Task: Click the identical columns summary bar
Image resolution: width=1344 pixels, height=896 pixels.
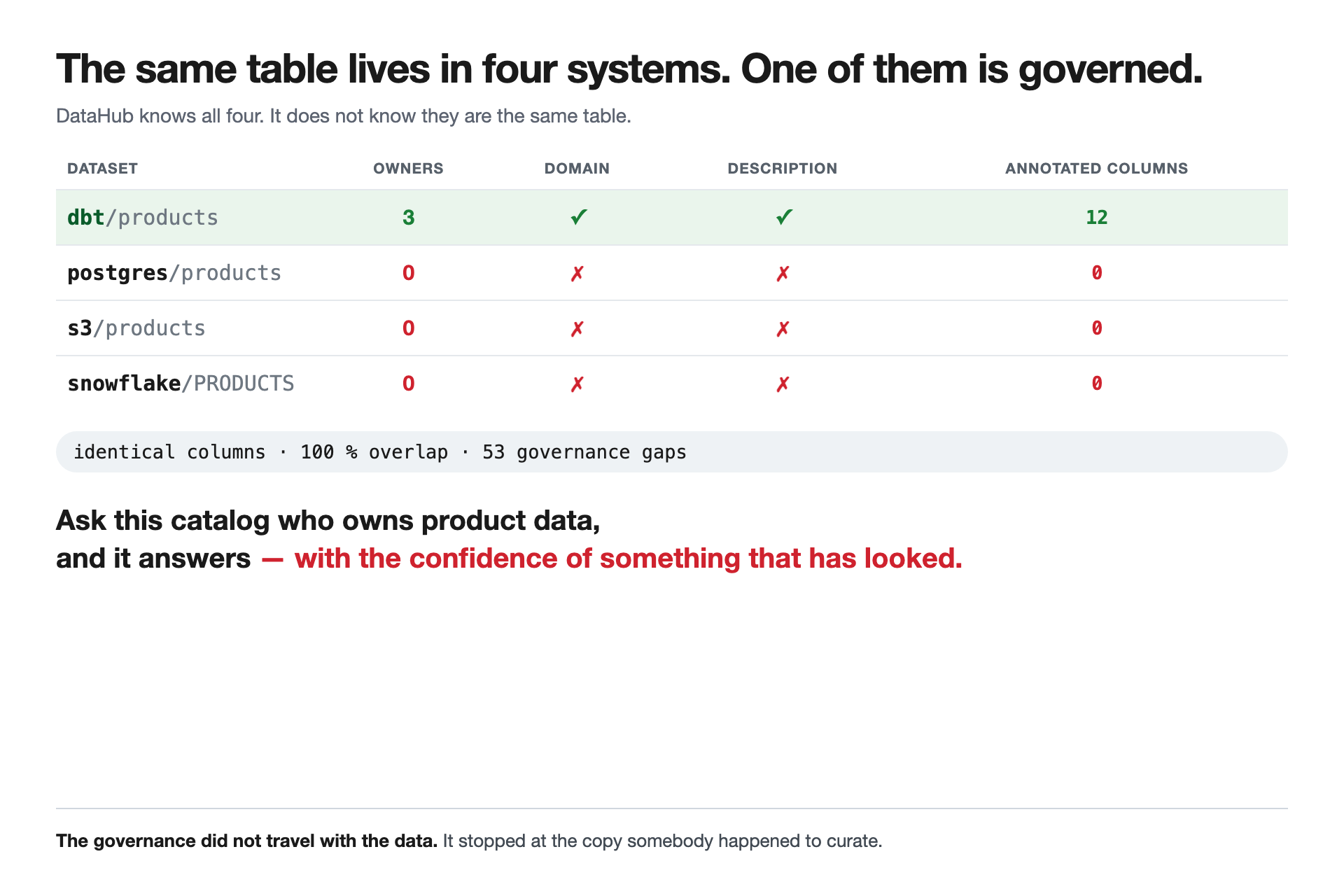Action: (672, 451)
